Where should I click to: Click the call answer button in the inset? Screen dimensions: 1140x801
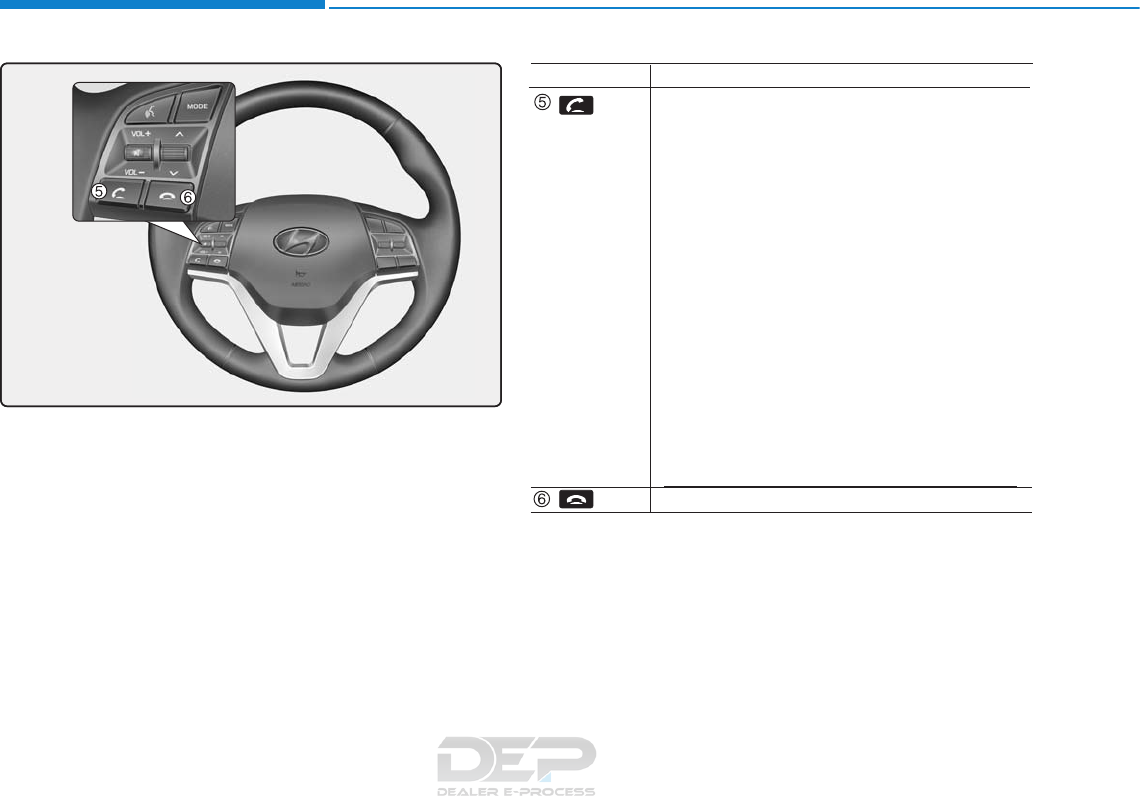[x=120, y=193]
